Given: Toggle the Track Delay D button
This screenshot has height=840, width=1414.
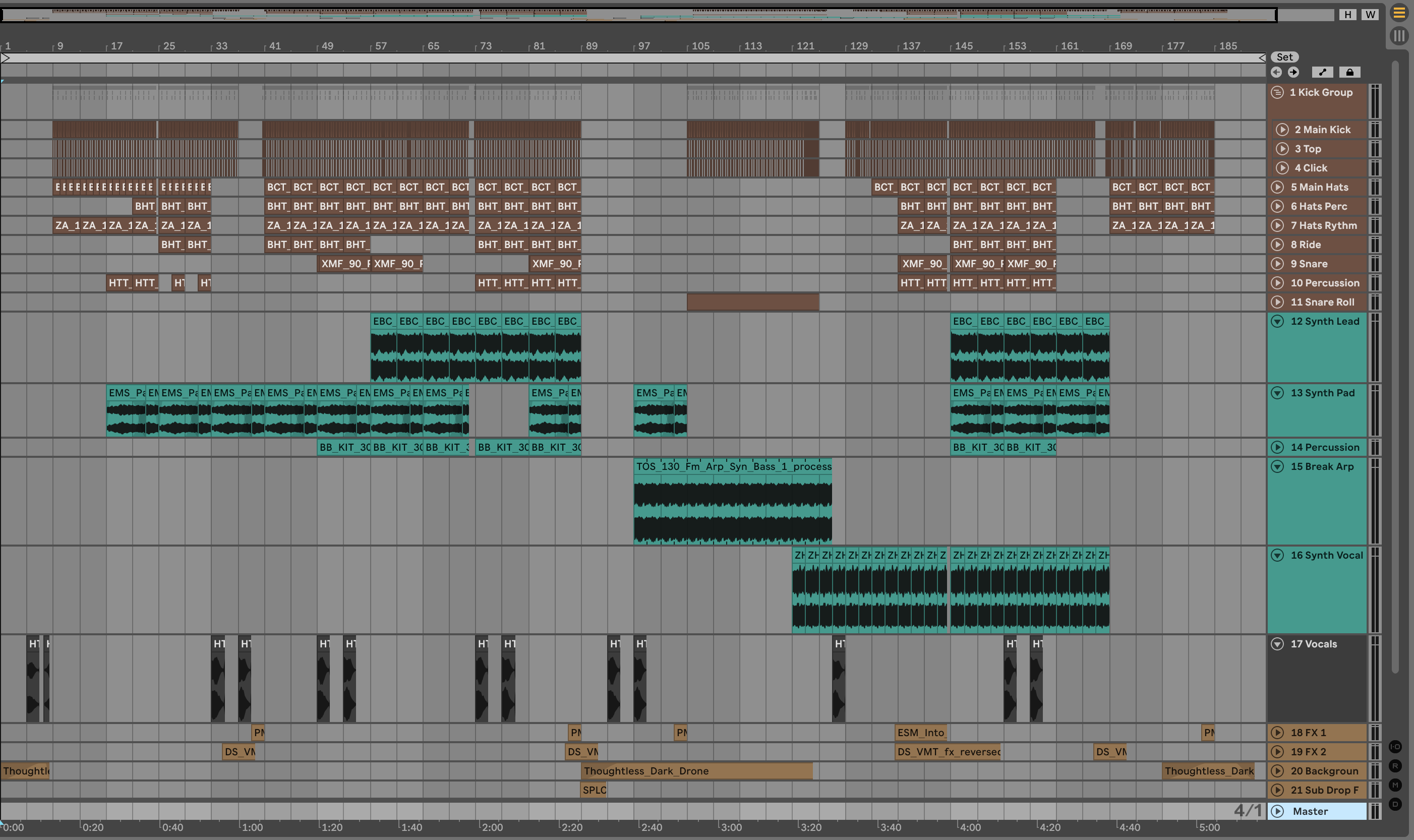Looking at the screenshot, I should tap(1395, 804).
